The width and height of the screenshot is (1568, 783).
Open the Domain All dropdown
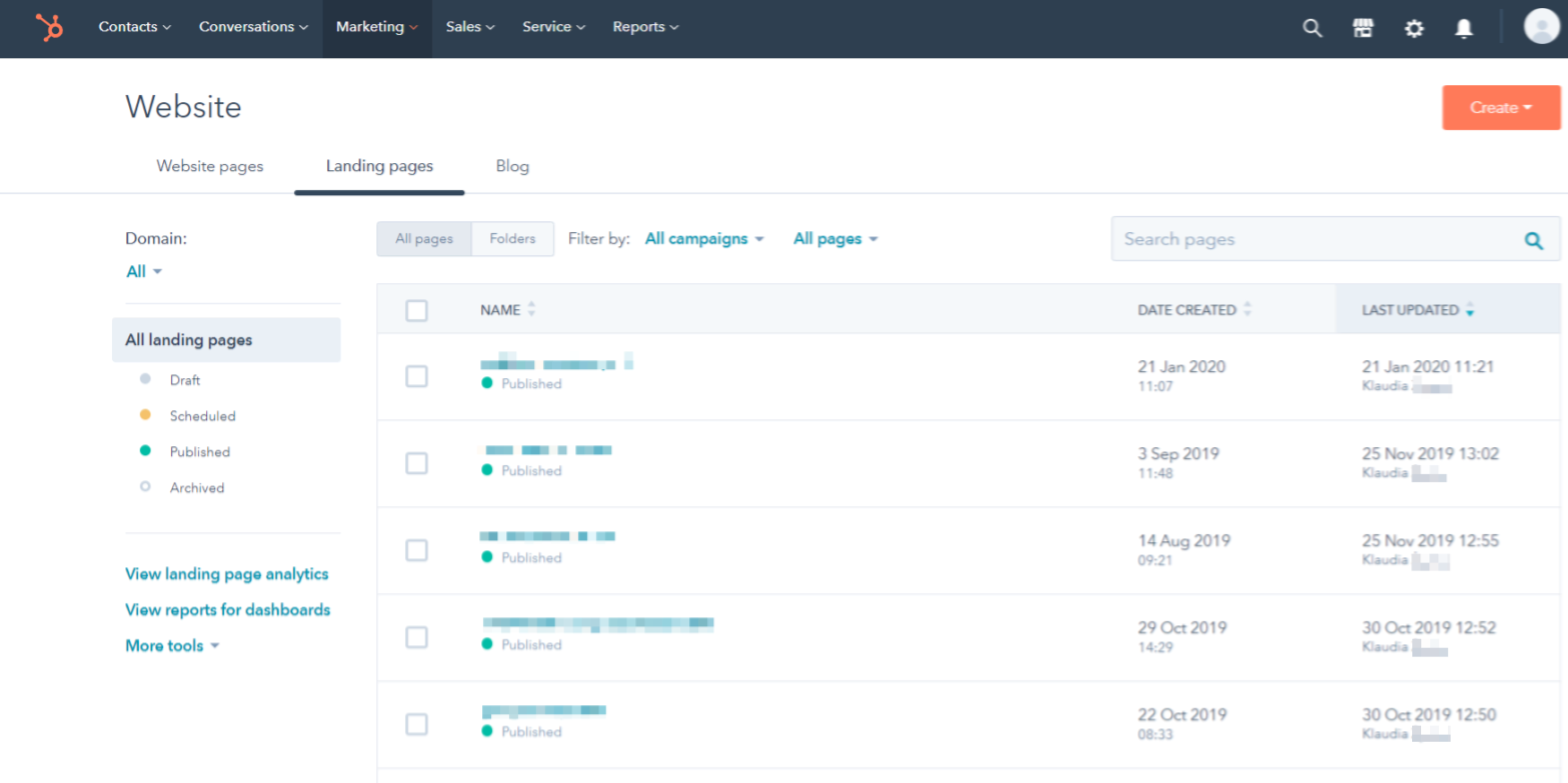pos(143,271)
